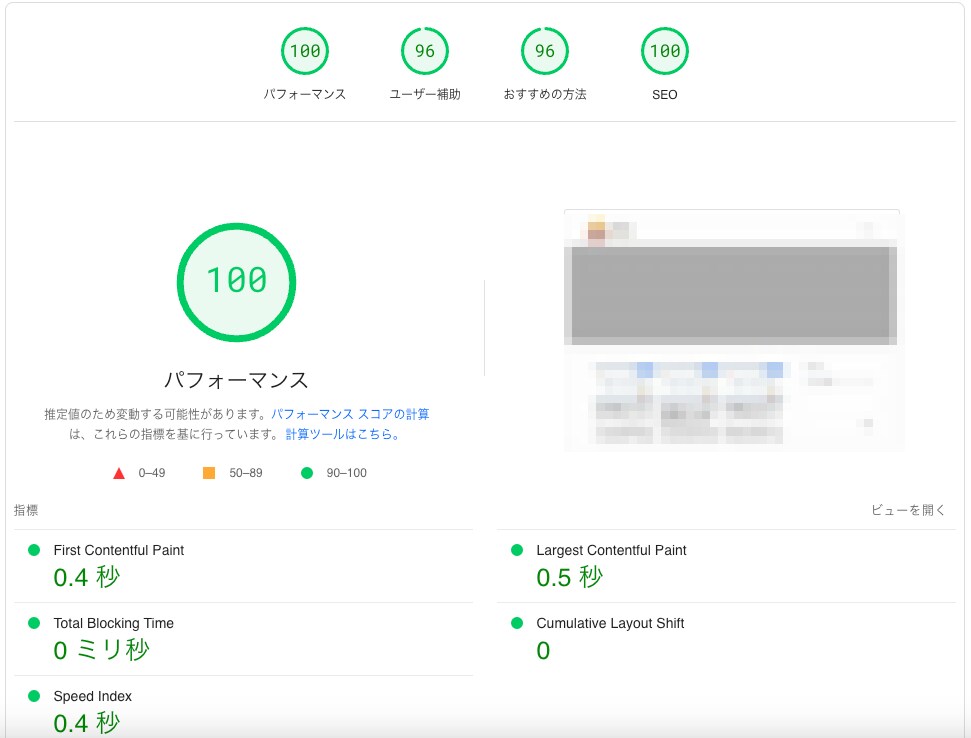Screen dimensions: 971x738
Task: Click the First Contentful Paint label
Action: pos(119,550)
